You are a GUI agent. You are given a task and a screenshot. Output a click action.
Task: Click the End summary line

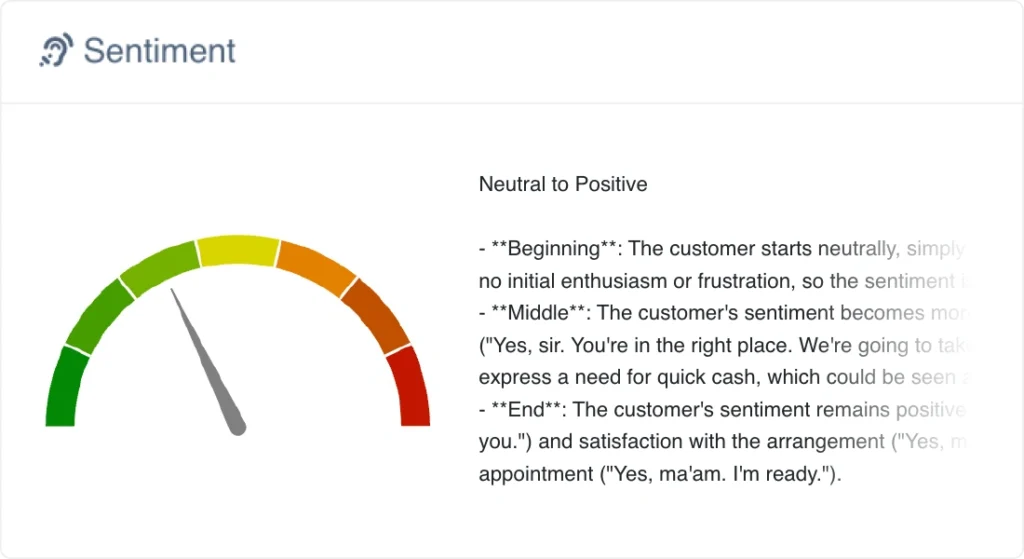[722, 409]
